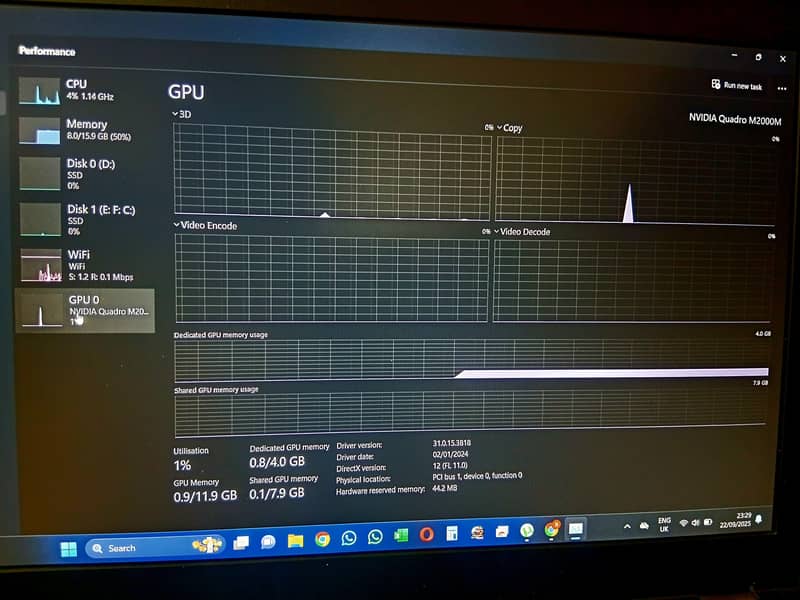Click the volume speaker tray icon
Image resolution: width=800 pixels, height=600 pixels.
click(695, 523)
